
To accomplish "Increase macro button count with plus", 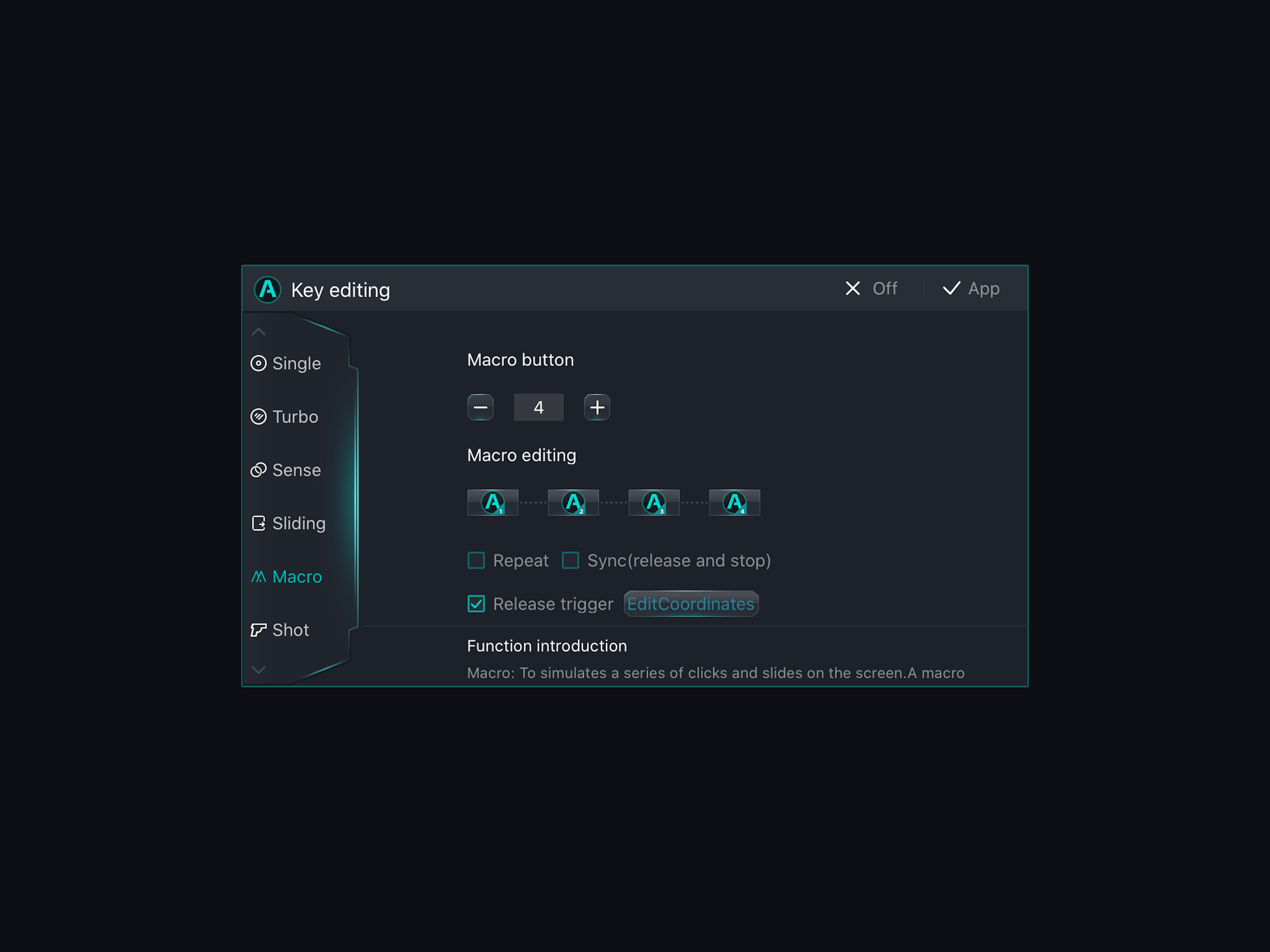I will [x=597, y=407].
